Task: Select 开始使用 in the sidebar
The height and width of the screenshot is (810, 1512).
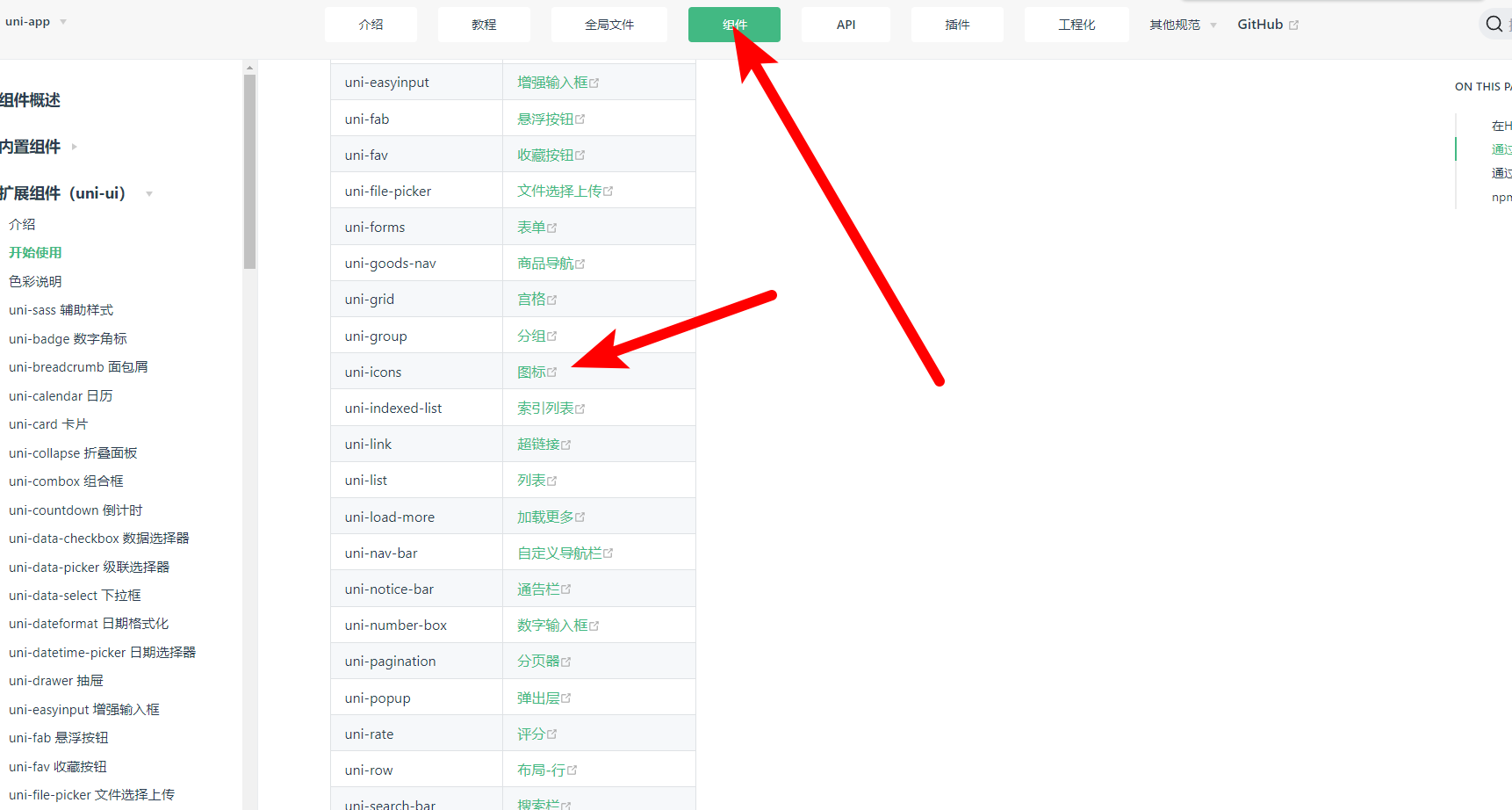Action: pos(35,252)
